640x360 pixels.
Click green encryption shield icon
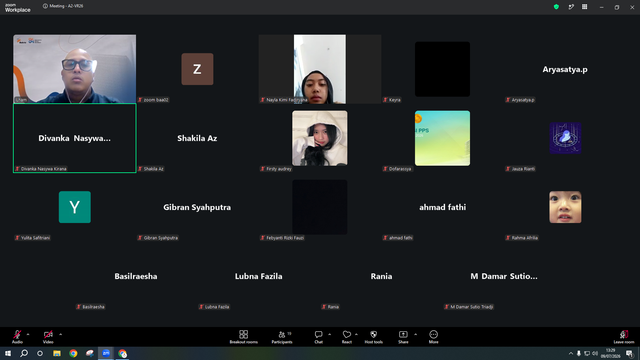pyautogui.click(x=556, y=7)
